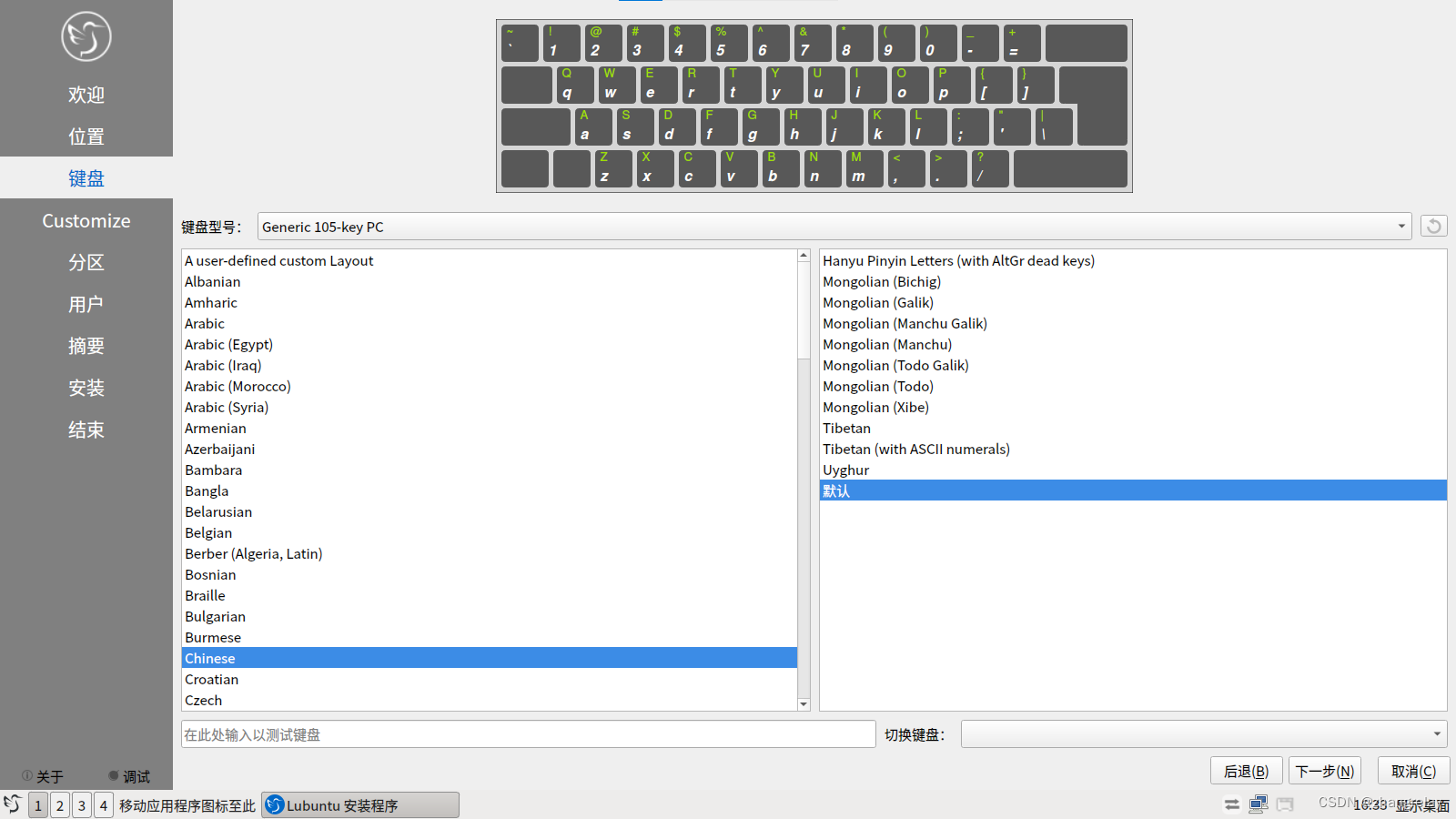The height and width of the screenshot is (819, 1456).
Task: Click the 1 key on keyboard preview
Action: [561, 43]
